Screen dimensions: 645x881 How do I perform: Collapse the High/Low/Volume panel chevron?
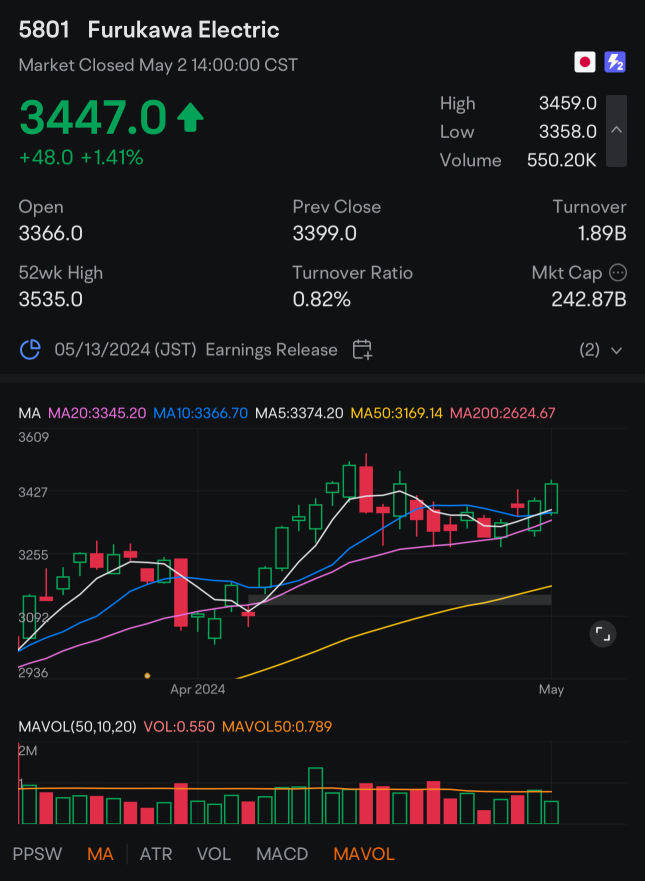[x=616, y=131]
